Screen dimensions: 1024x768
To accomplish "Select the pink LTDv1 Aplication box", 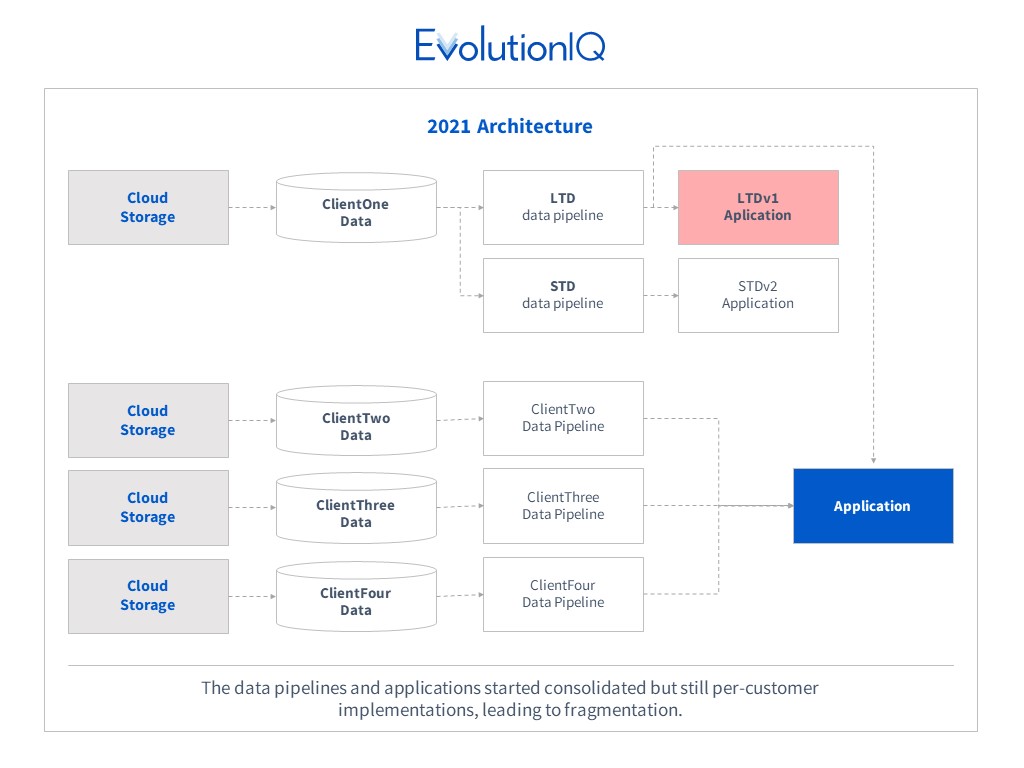I will click(x=758, y=208).
